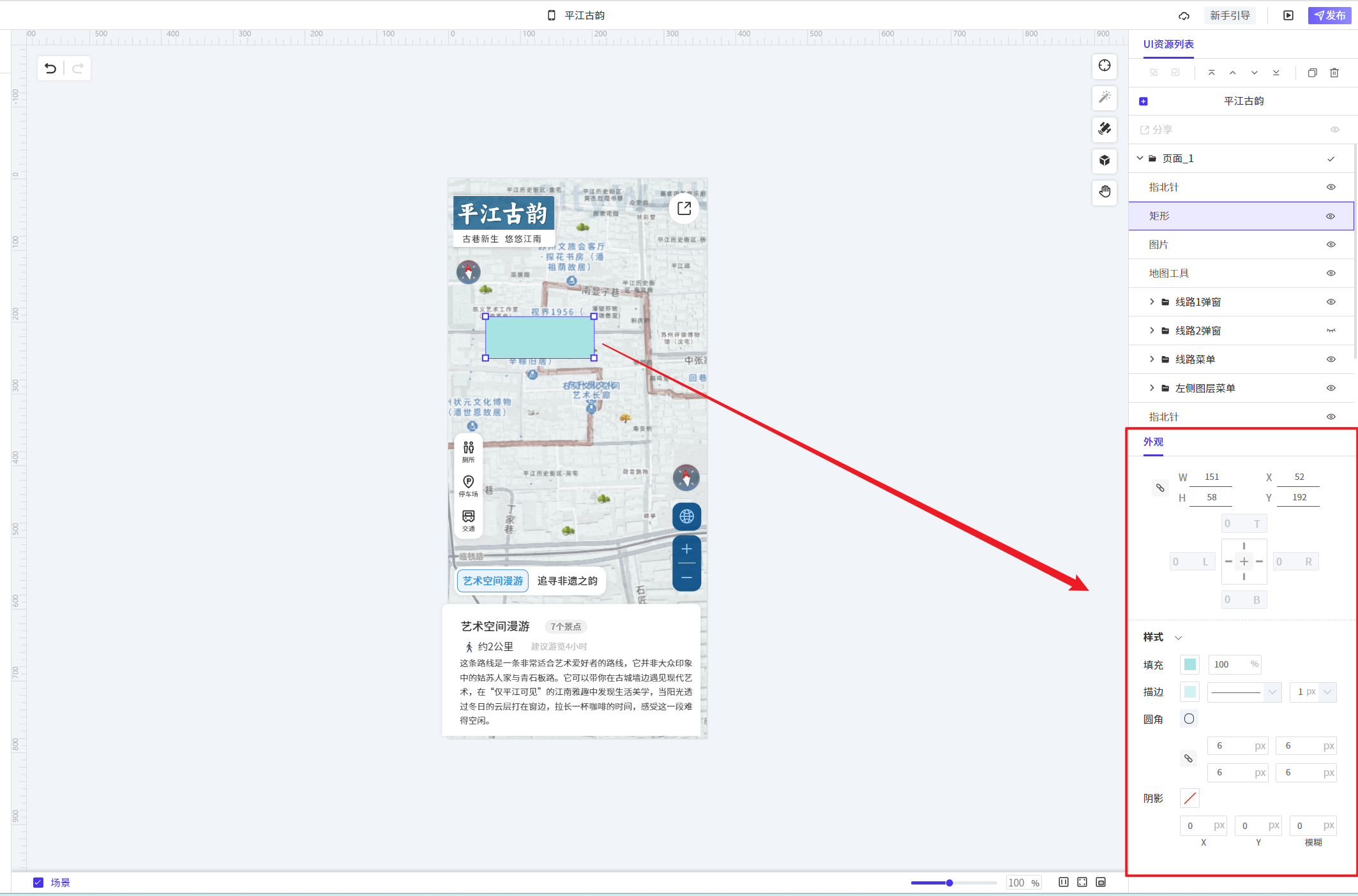
Task: Click the 交通 layer button on map
Action: click(x=469, y=520)
